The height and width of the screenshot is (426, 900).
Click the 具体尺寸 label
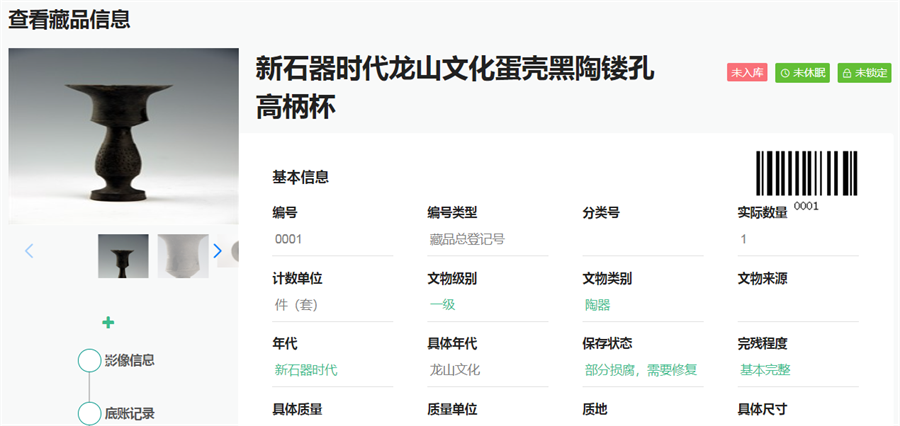coord(762,409)
